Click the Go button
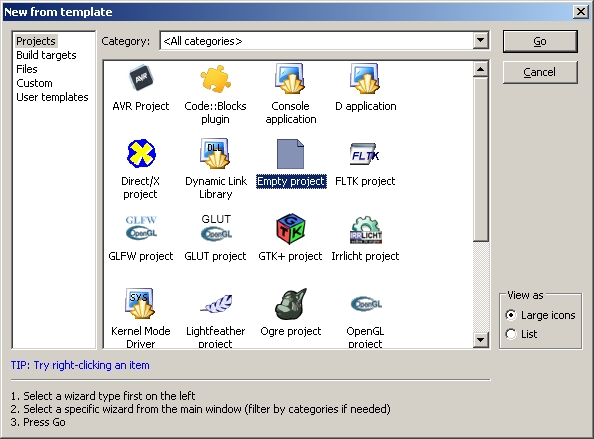The width and height of the screenshot is (594, 439). (540, 41)
